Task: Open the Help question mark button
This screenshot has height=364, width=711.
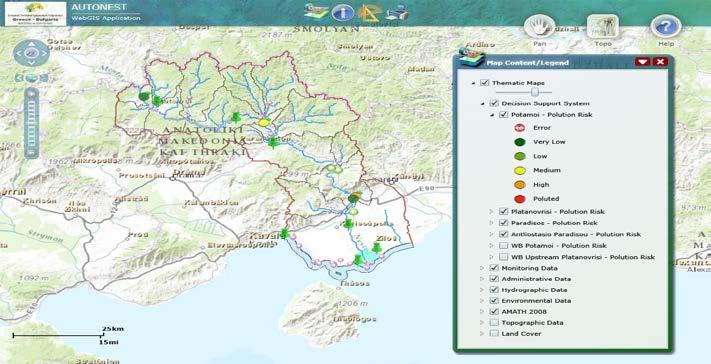Action: (666, 26)
